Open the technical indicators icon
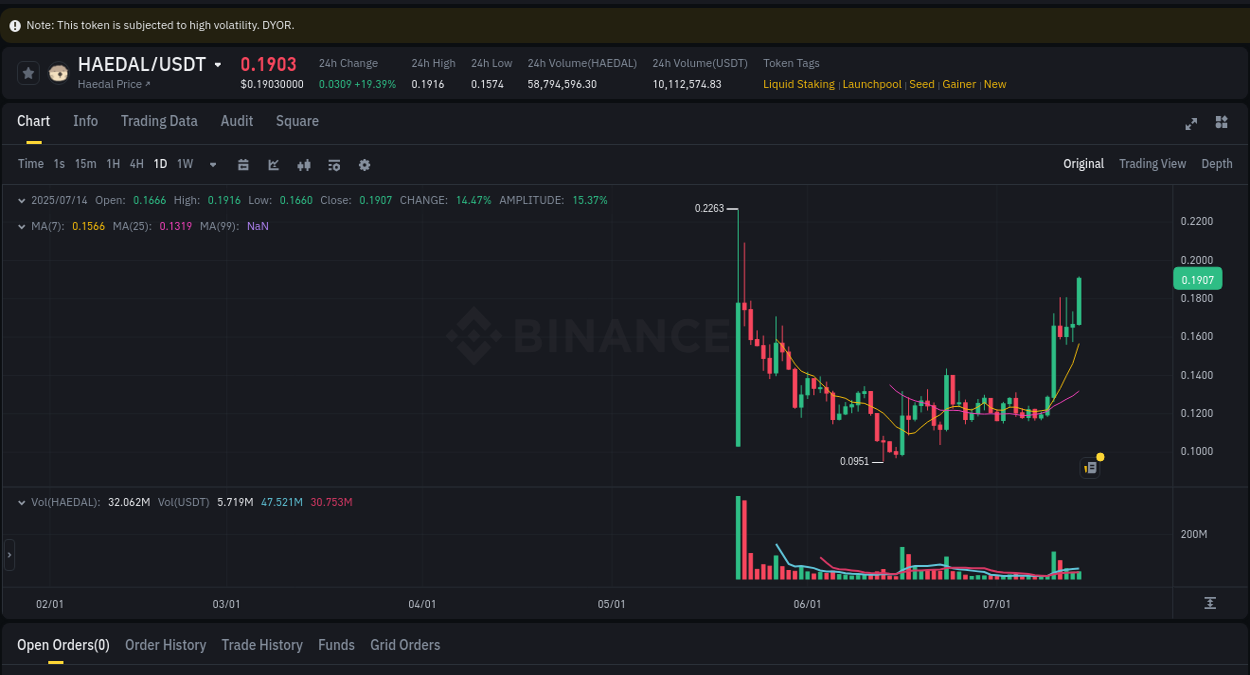 [x=334, y=164]
